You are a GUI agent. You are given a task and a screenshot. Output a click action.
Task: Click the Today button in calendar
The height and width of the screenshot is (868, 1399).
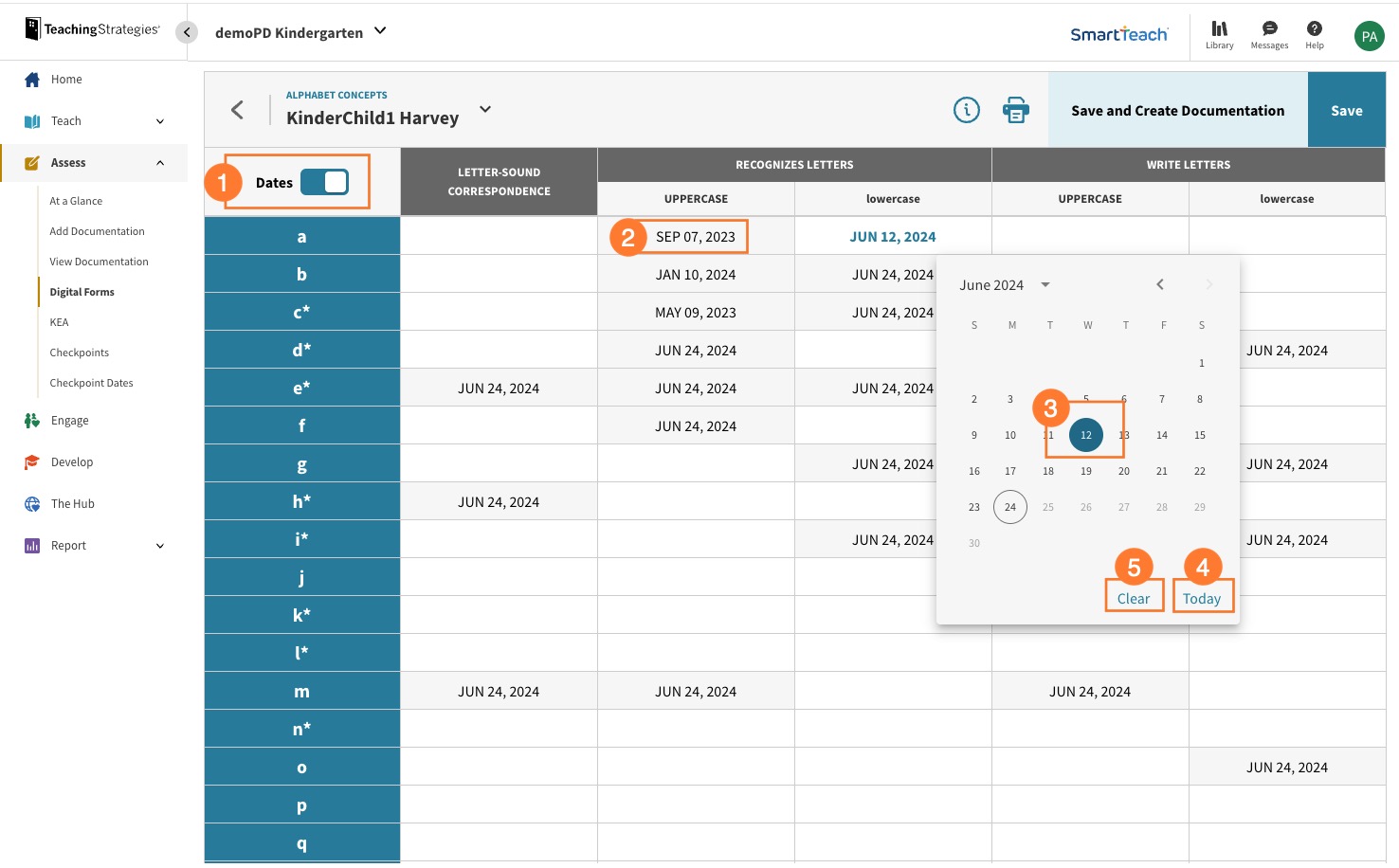point(1201,599)
